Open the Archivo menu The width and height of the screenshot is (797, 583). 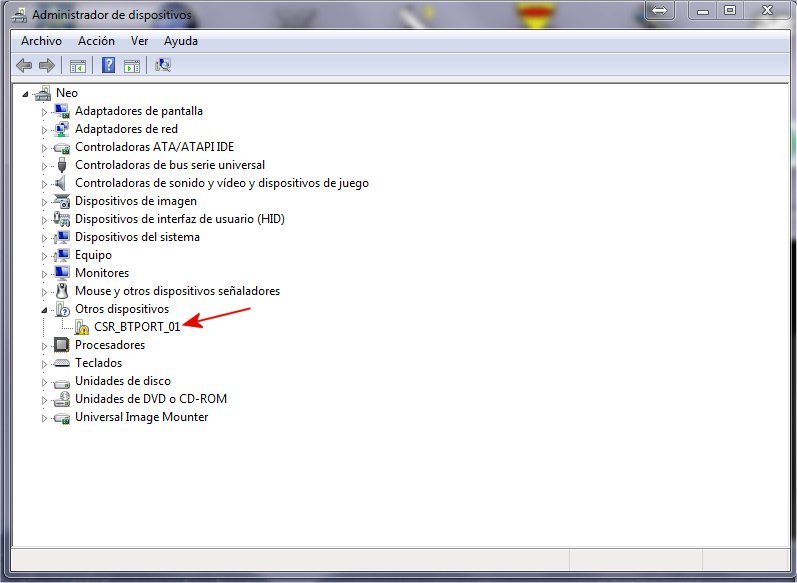41,41
